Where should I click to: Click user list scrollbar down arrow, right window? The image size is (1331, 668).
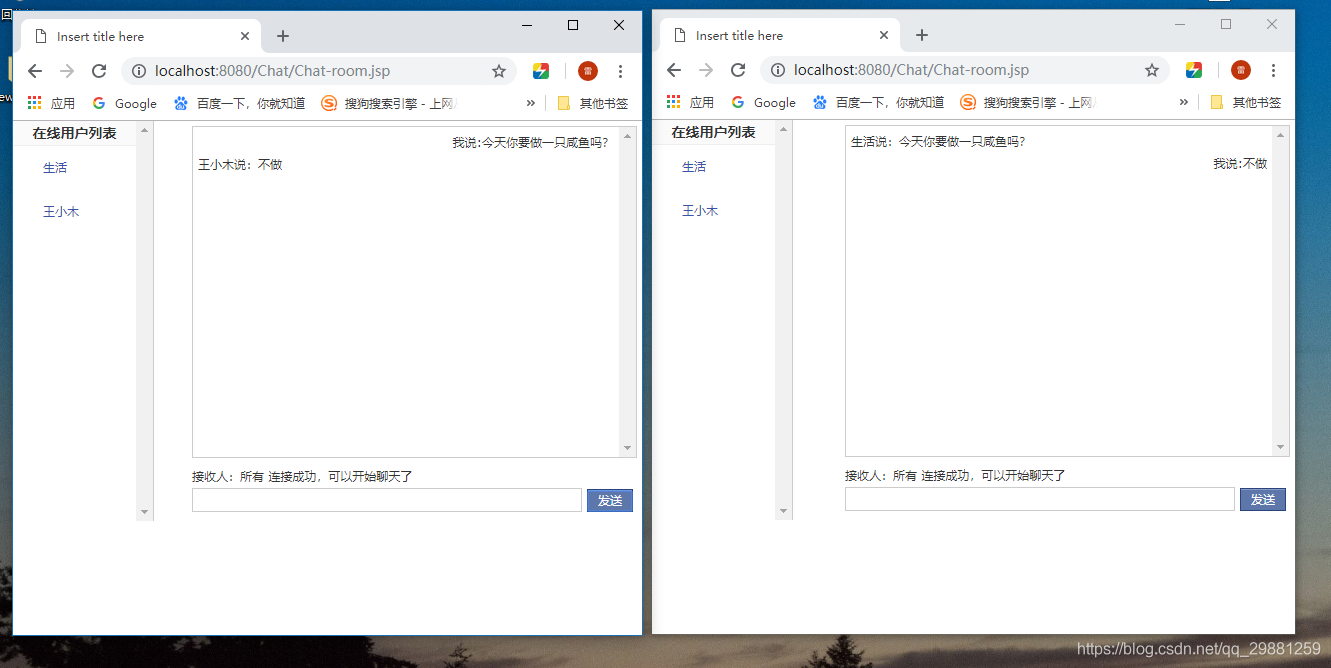click(x=783, y=511)
